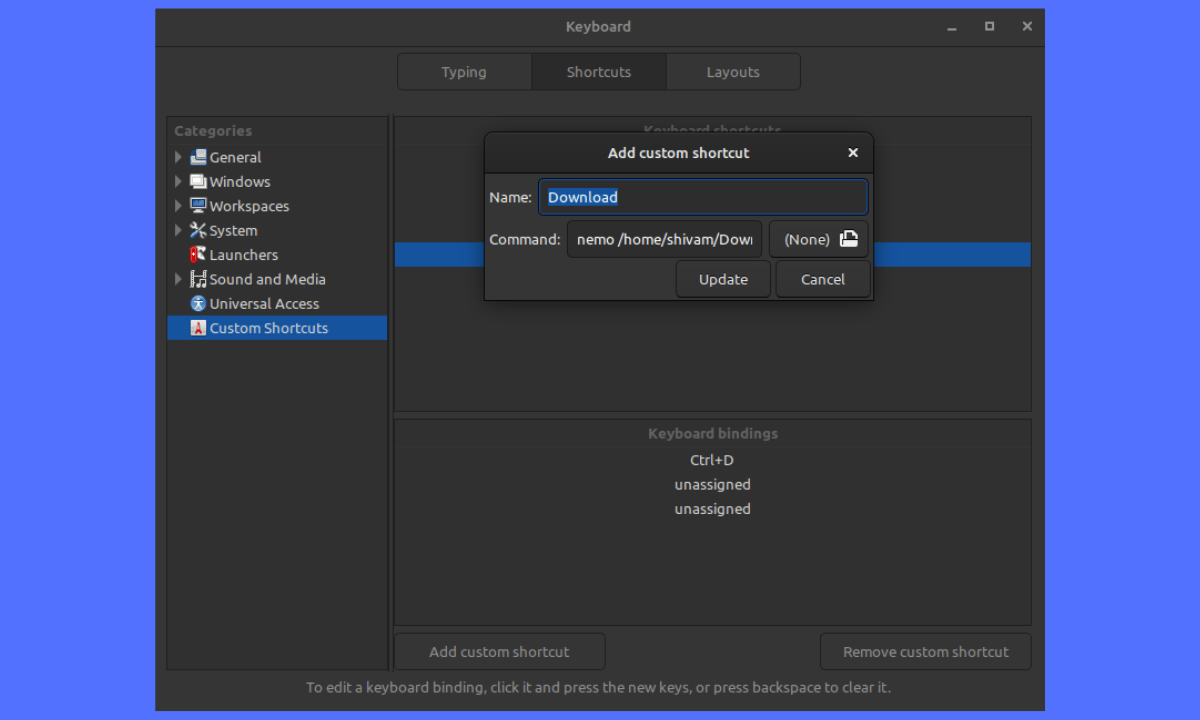
Task: Click the Name input field
Action: coord(703,197)
